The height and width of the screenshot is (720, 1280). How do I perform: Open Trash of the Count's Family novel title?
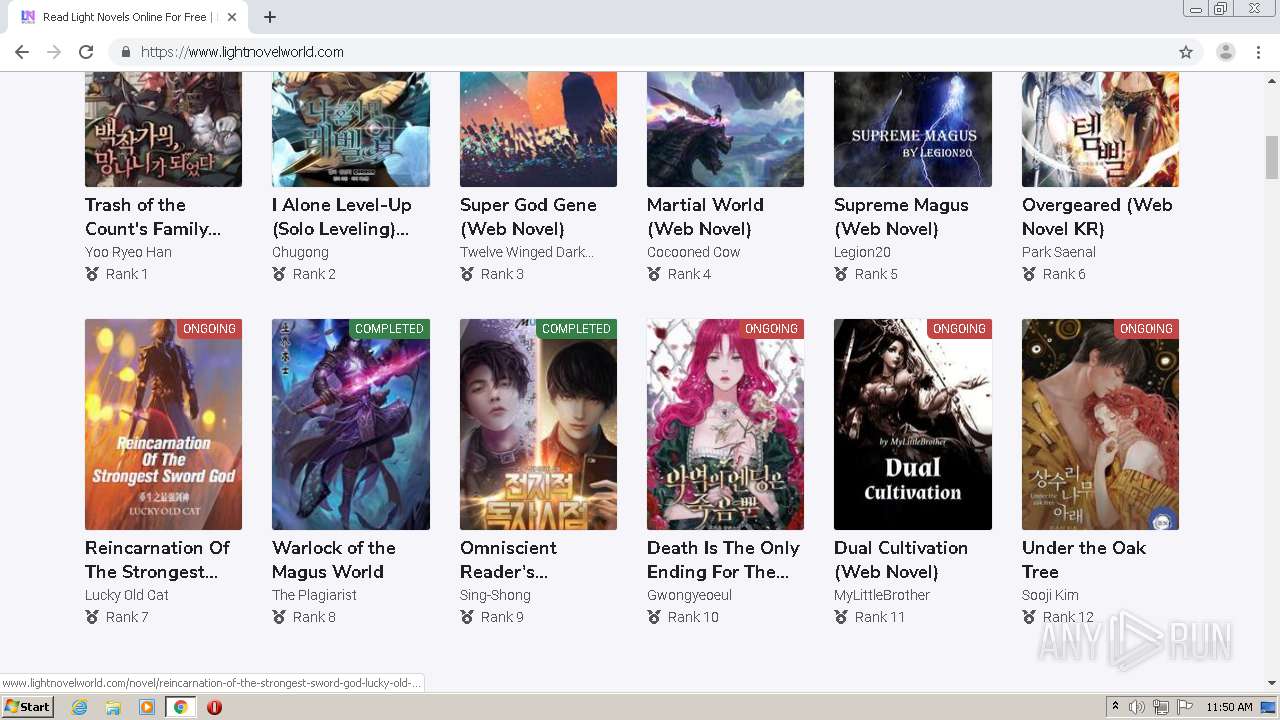click(x=152, y=217)
